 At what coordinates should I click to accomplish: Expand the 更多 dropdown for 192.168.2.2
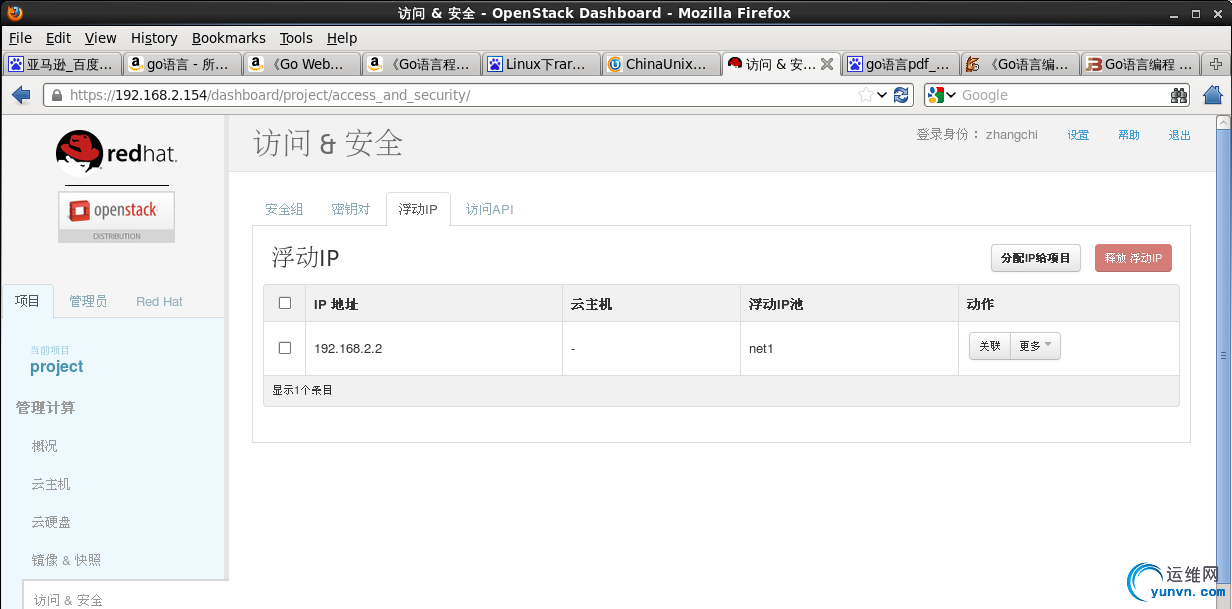click(1035, 346)
